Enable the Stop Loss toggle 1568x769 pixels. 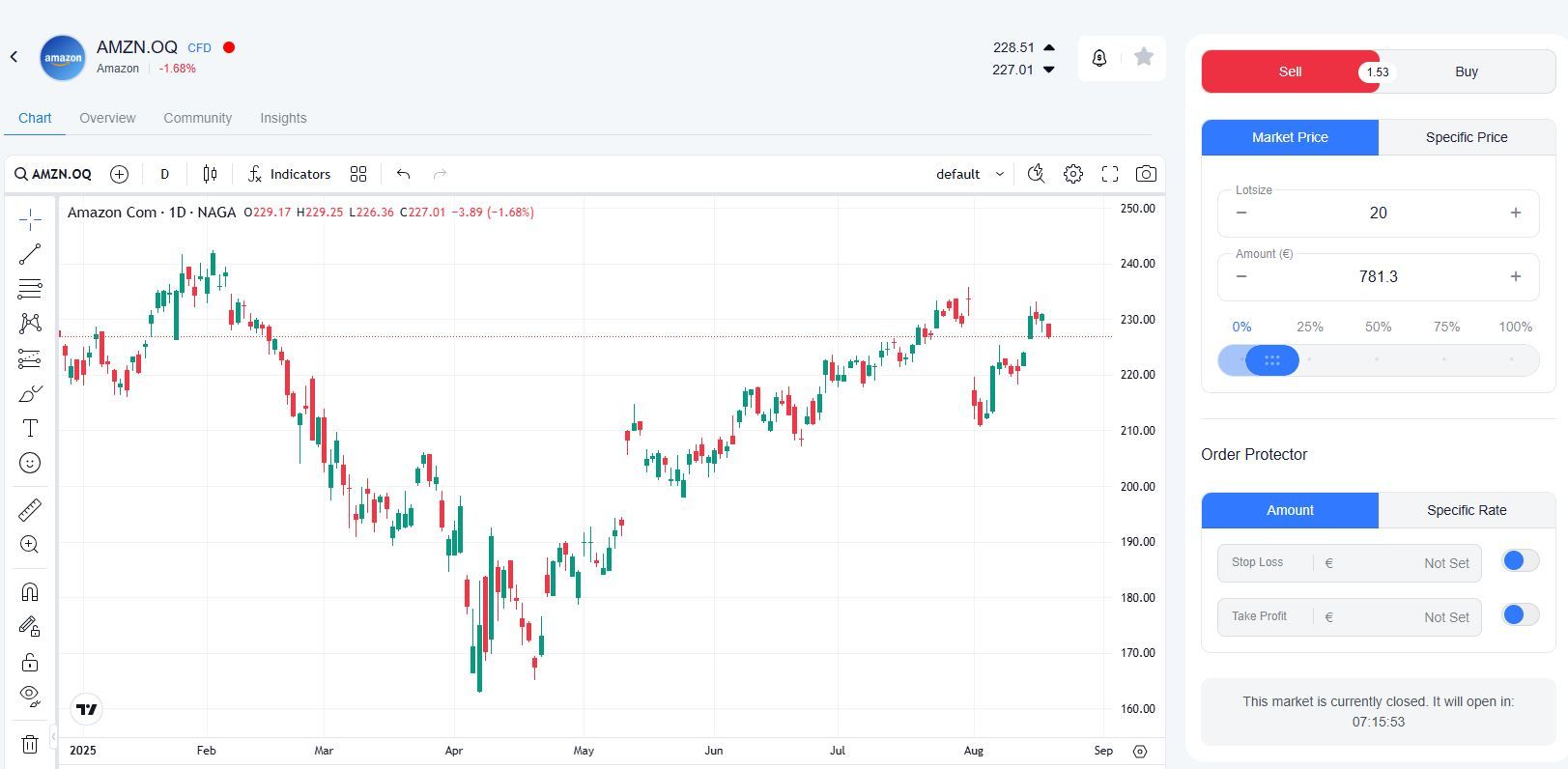(1520, 561)
